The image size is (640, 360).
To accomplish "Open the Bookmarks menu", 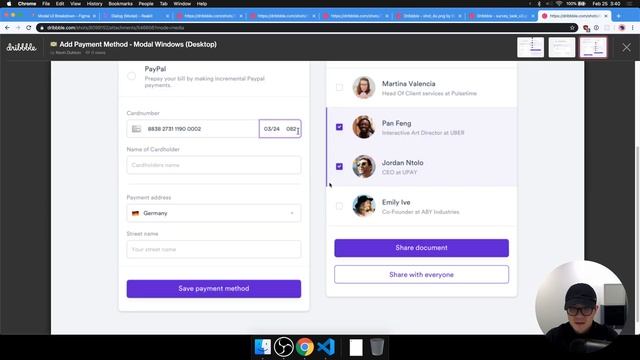I will coord(120,4).
